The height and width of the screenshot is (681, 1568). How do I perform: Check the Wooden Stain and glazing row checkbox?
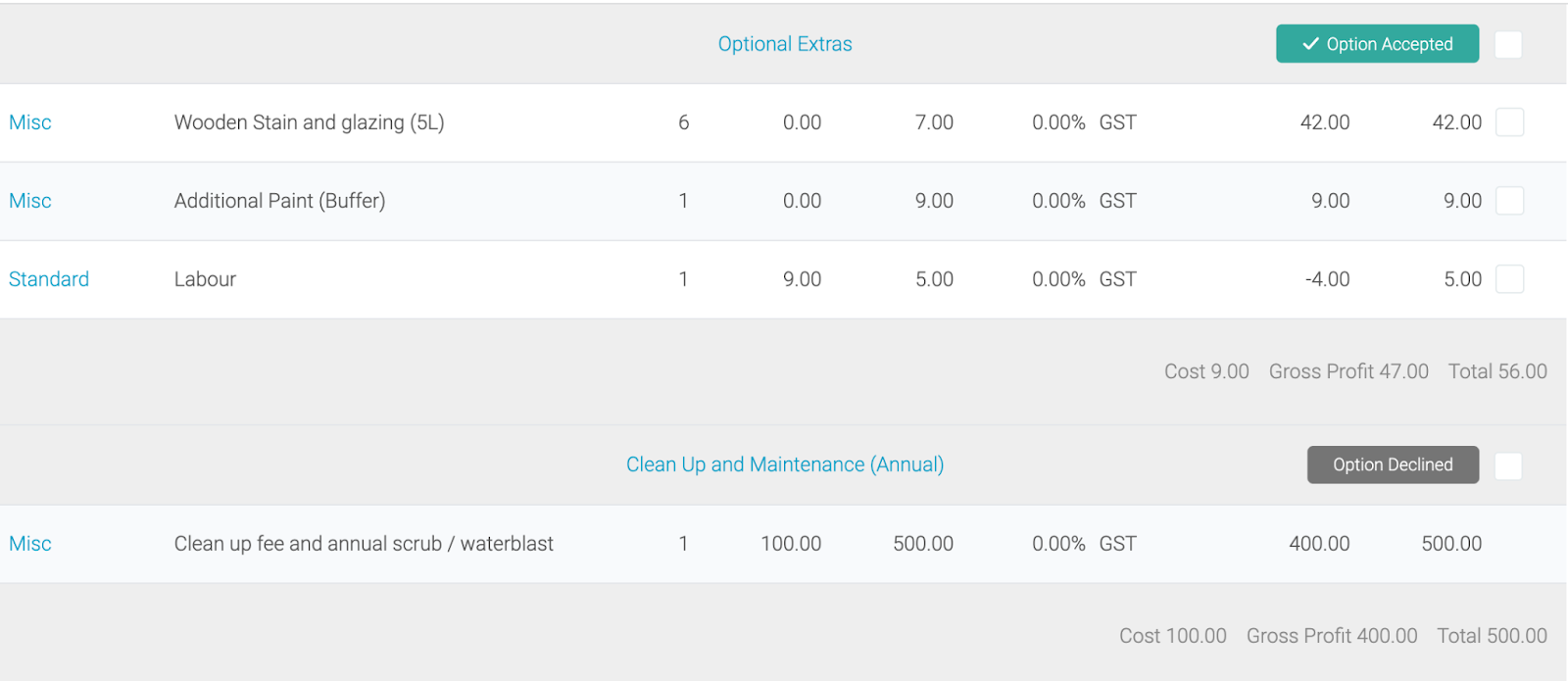click(1510, 122)
